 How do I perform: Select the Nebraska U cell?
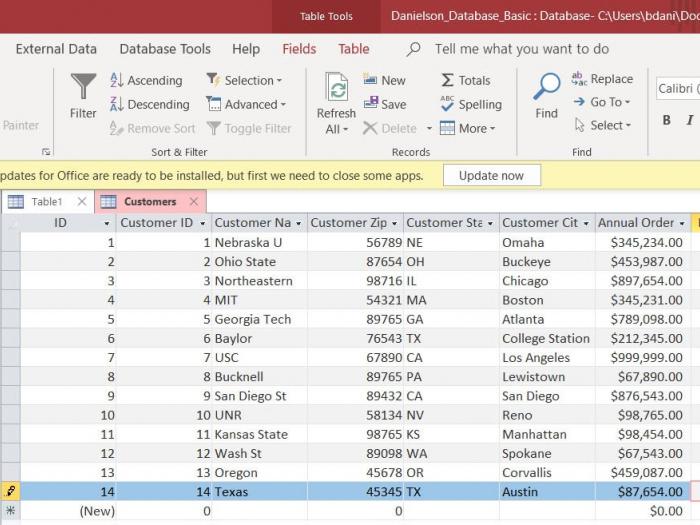[x=260, y=242]
